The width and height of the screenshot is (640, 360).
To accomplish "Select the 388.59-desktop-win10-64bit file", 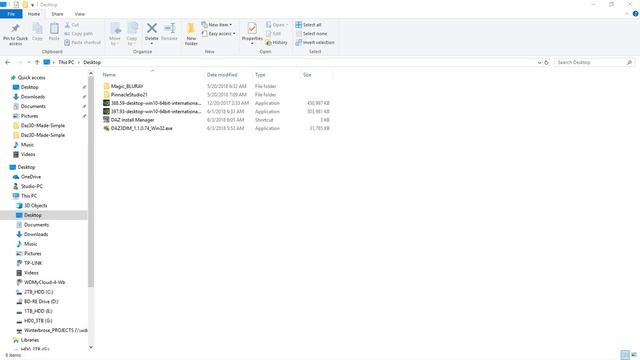I will pyautogui.click(x=156, y=103).
